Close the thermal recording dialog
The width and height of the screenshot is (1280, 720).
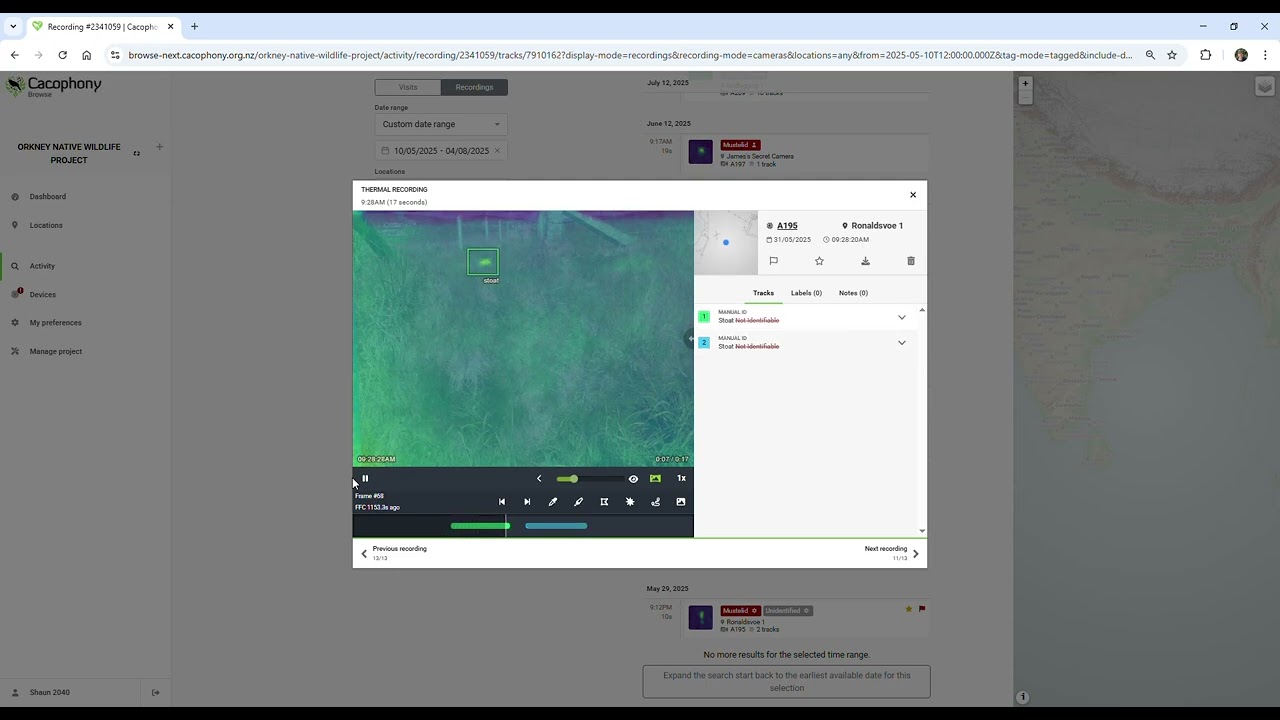913,195
